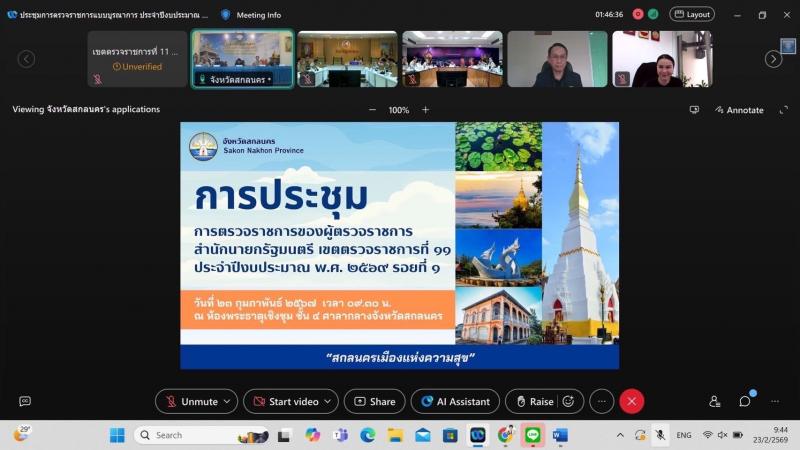
Task: Zoom in the shared content view
Action: tap(426, 110)
